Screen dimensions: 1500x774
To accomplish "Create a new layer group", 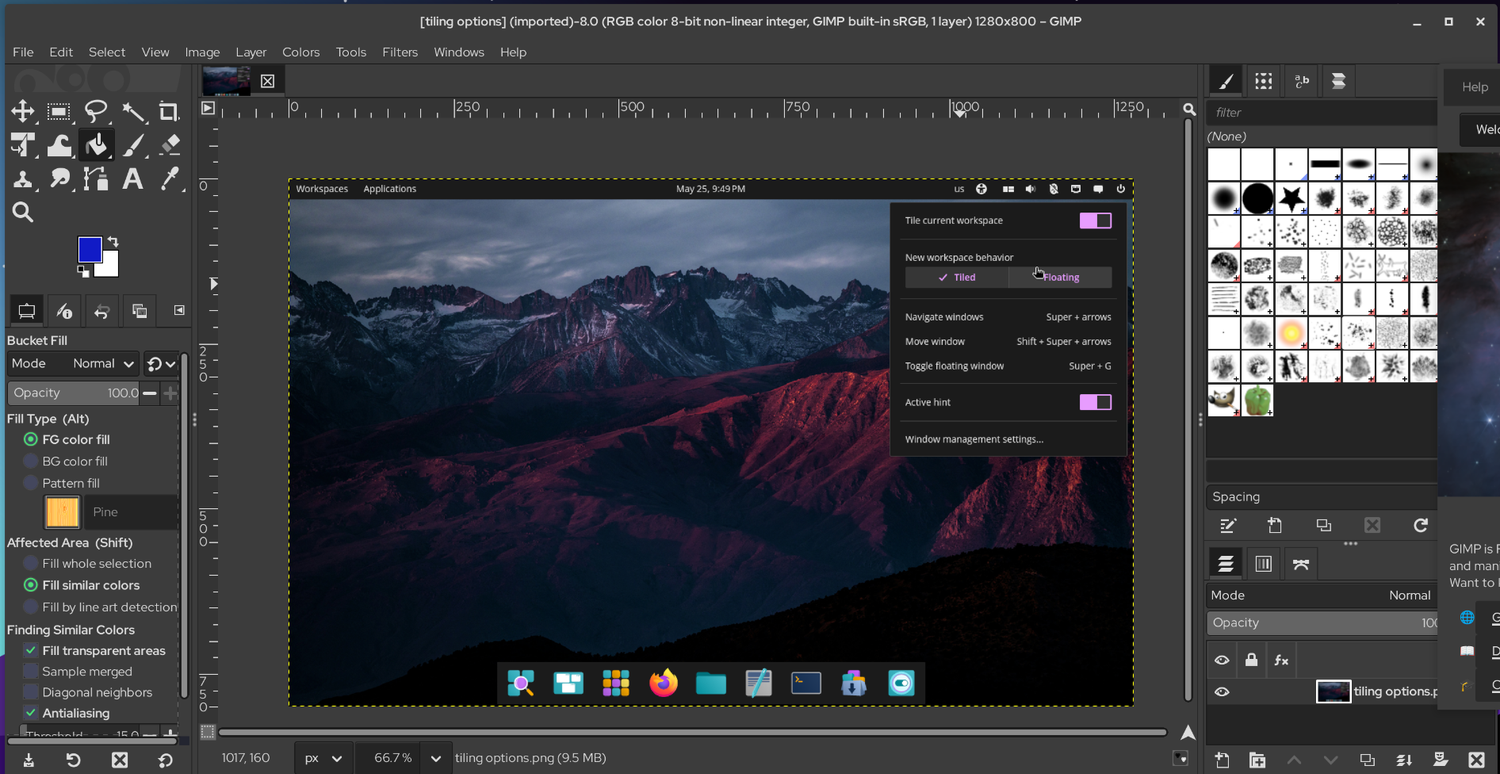I will tap(1257, 760).
